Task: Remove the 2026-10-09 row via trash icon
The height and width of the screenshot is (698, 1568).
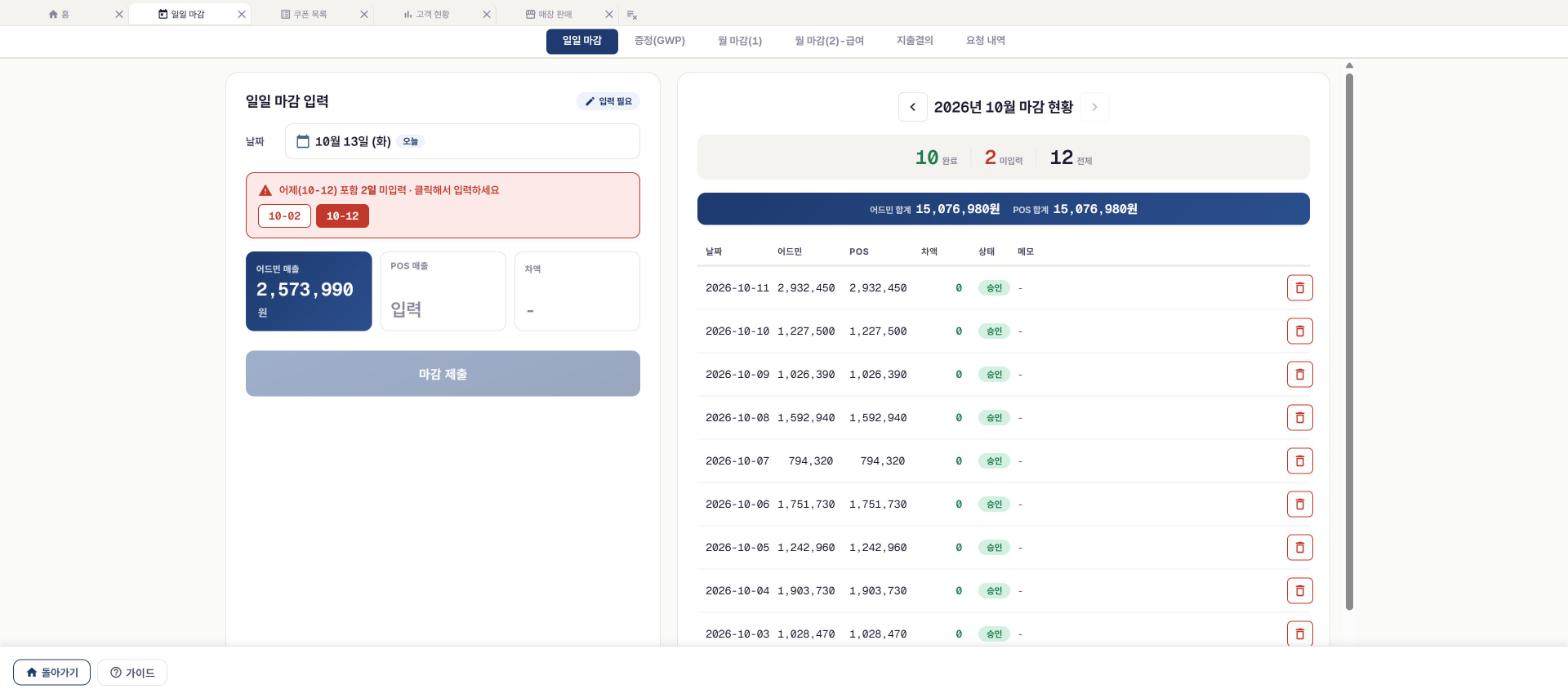Action: [1299, 374]
